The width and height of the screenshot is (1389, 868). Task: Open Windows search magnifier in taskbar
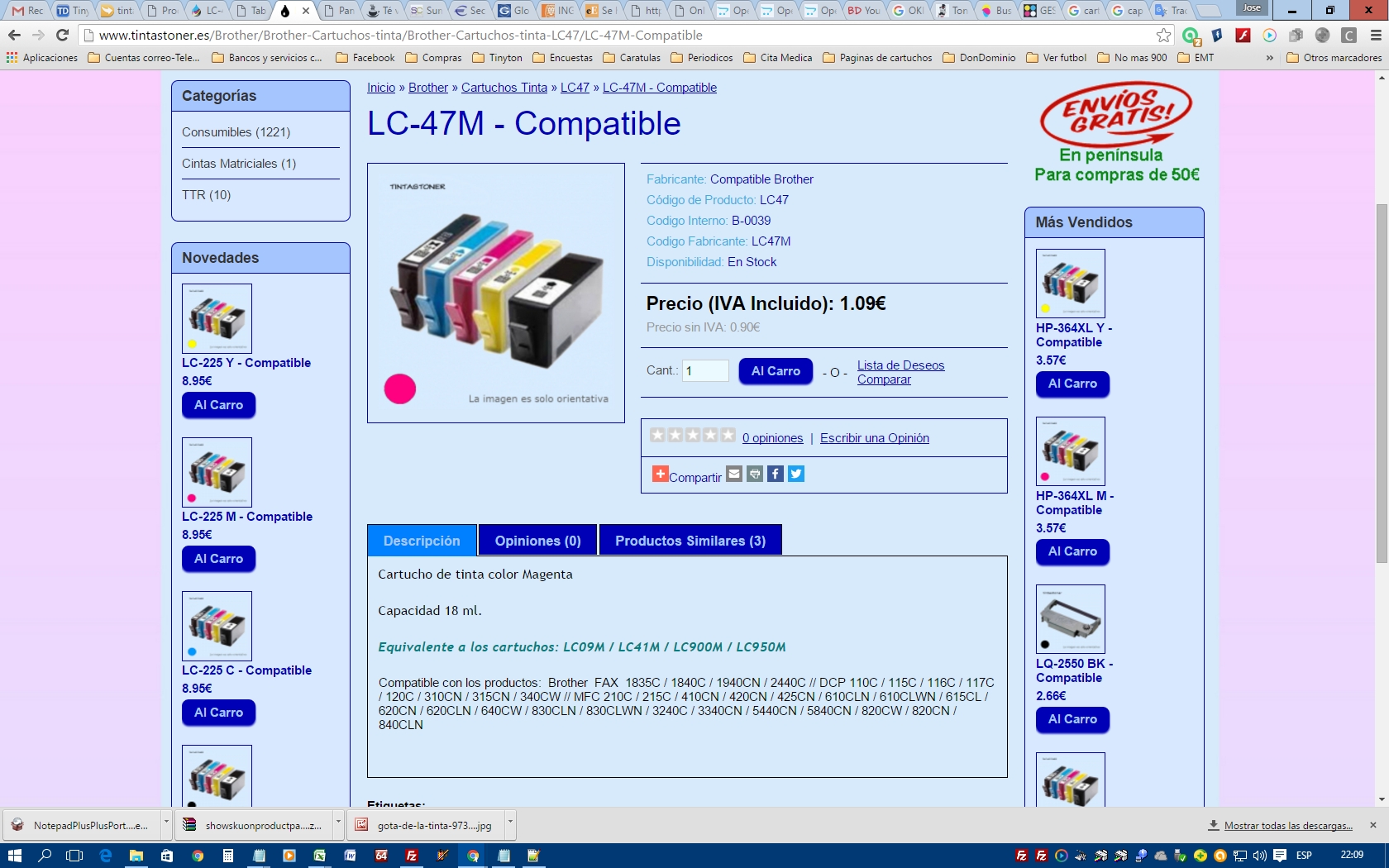click(45, 856)
